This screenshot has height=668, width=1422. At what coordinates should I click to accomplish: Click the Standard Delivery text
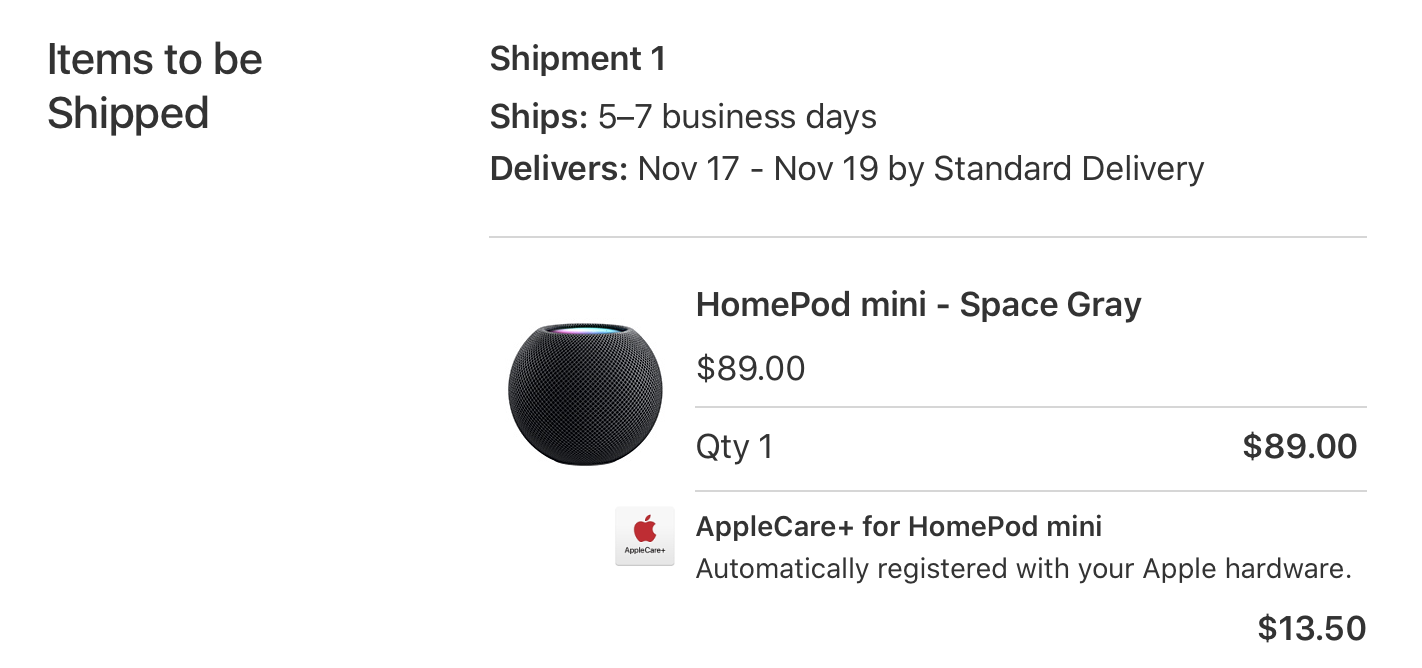[1068, 168]
